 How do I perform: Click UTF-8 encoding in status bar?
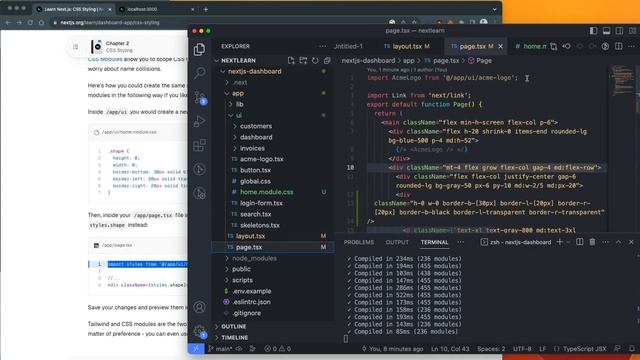click(x=522, y=349)
